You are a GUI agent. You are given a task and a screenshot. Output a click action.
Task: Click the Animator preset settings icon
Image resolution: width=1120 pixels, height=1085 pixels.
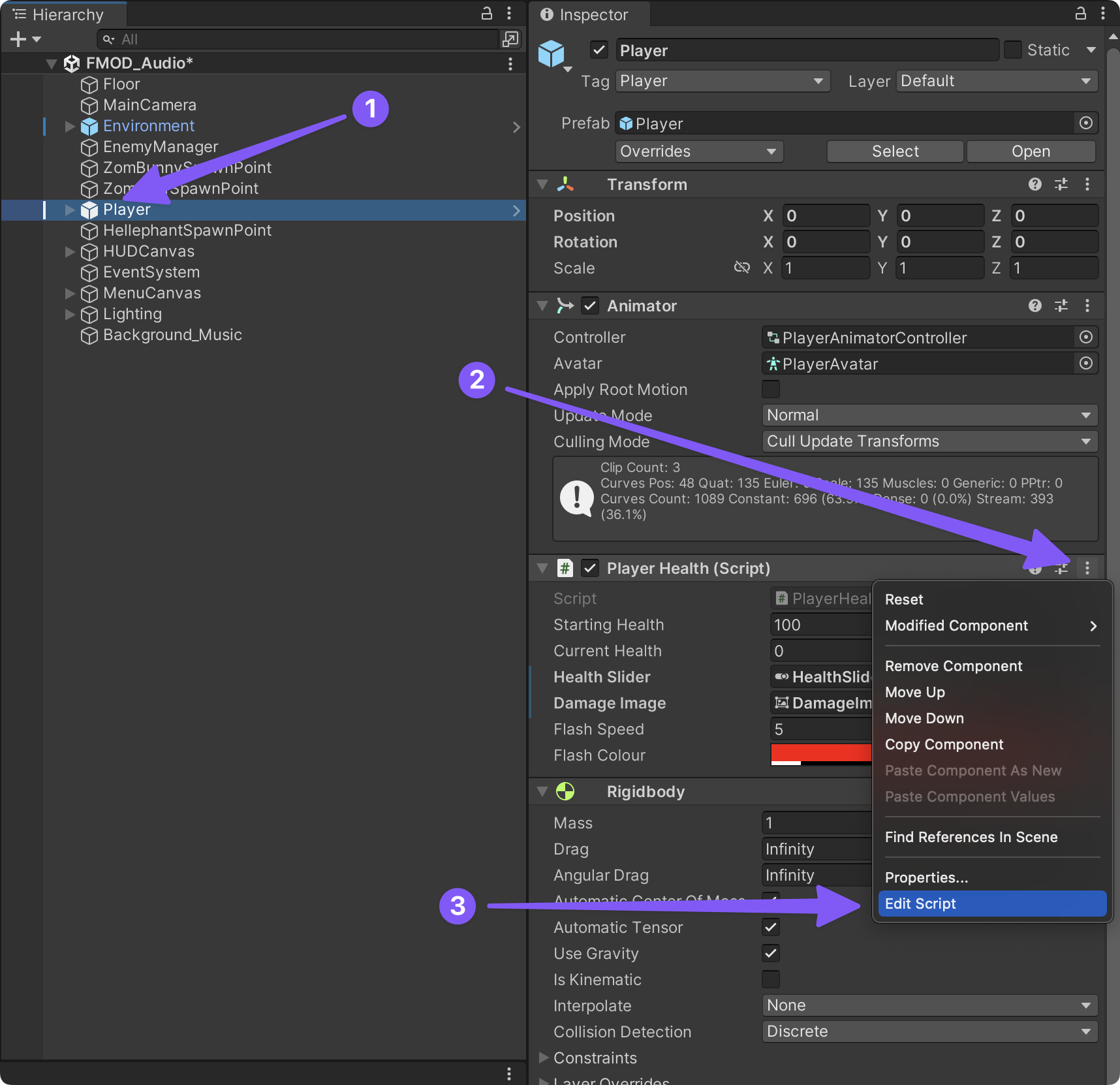[1061, 306]
